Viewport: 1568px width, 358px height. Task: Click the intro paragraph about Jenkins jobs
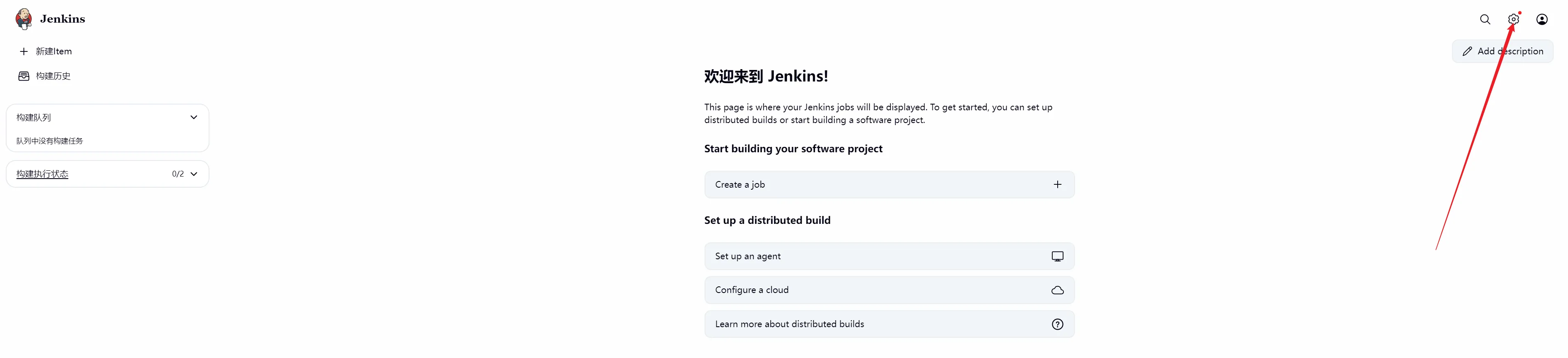[x=878, y=113]
